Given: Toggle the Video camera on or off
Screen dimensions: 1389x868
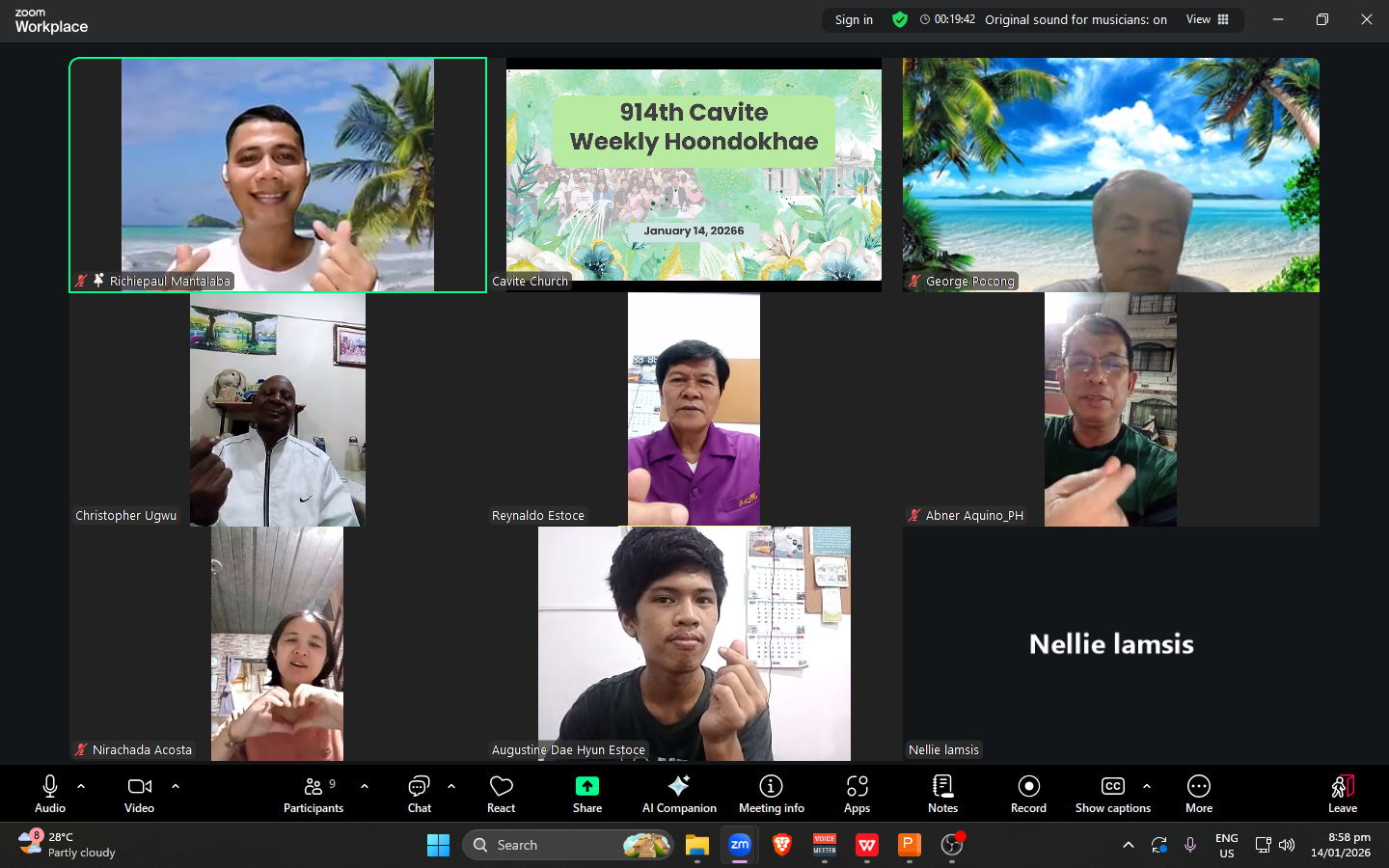Looking at the screenshot, I should 139,787.
